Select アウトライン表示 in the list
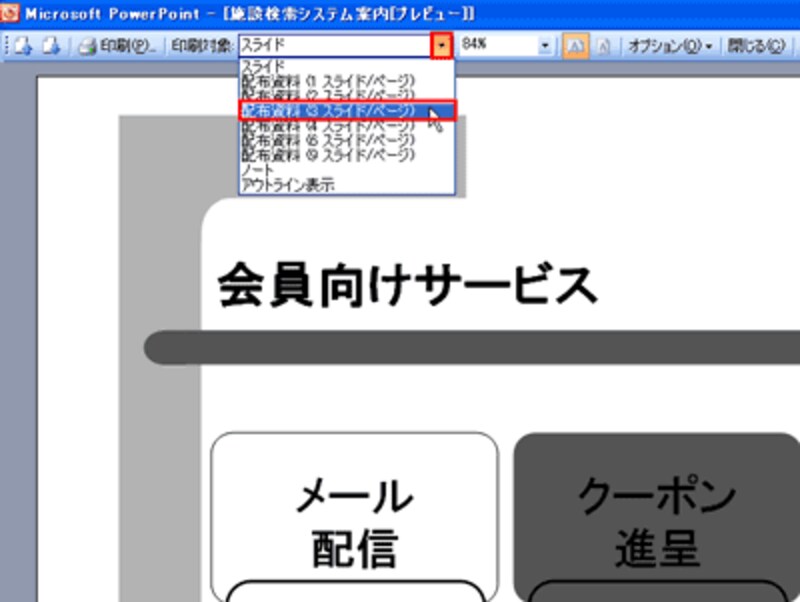The width and height of the screenshot is (800, 602). 346,185
